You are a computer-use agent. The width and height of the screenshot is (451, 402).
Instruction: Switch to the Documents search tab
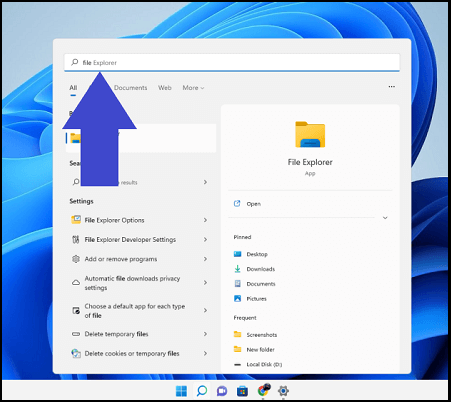pyautogui.click(x=130, y=88)
